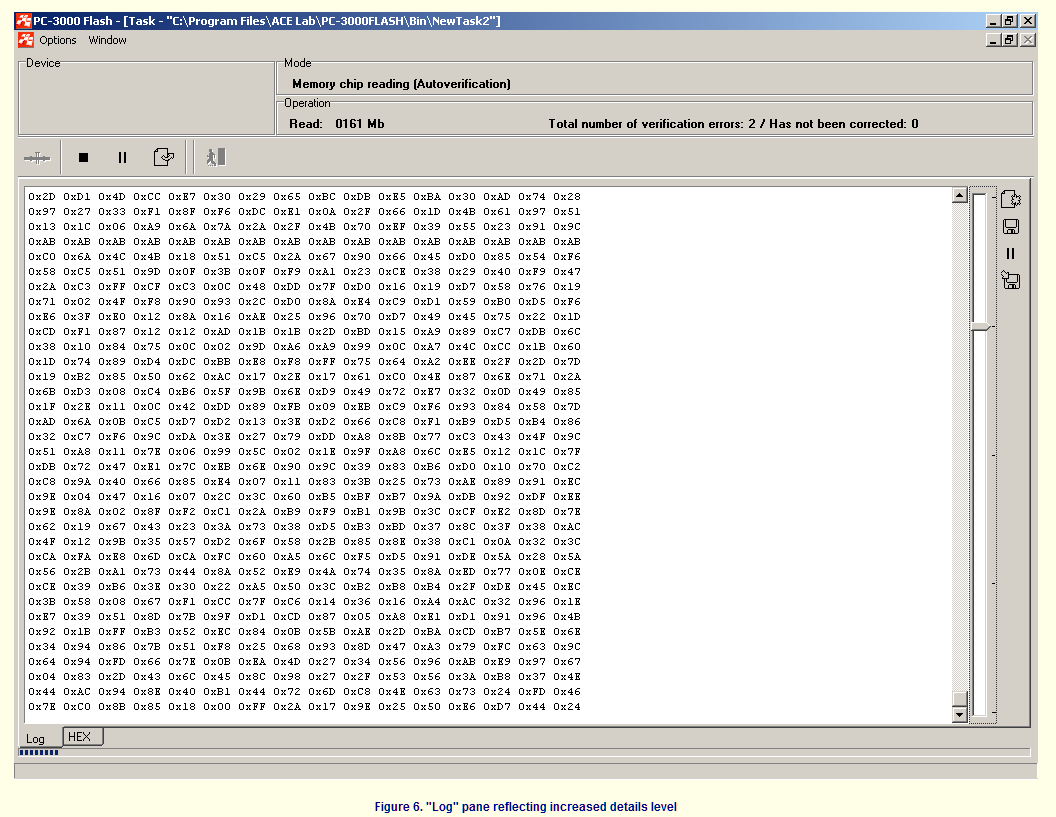Viewport: 1056px width, 817px height.
Task: Click the log row starting 0x19 0xB2
Action: tap(304, 377)
